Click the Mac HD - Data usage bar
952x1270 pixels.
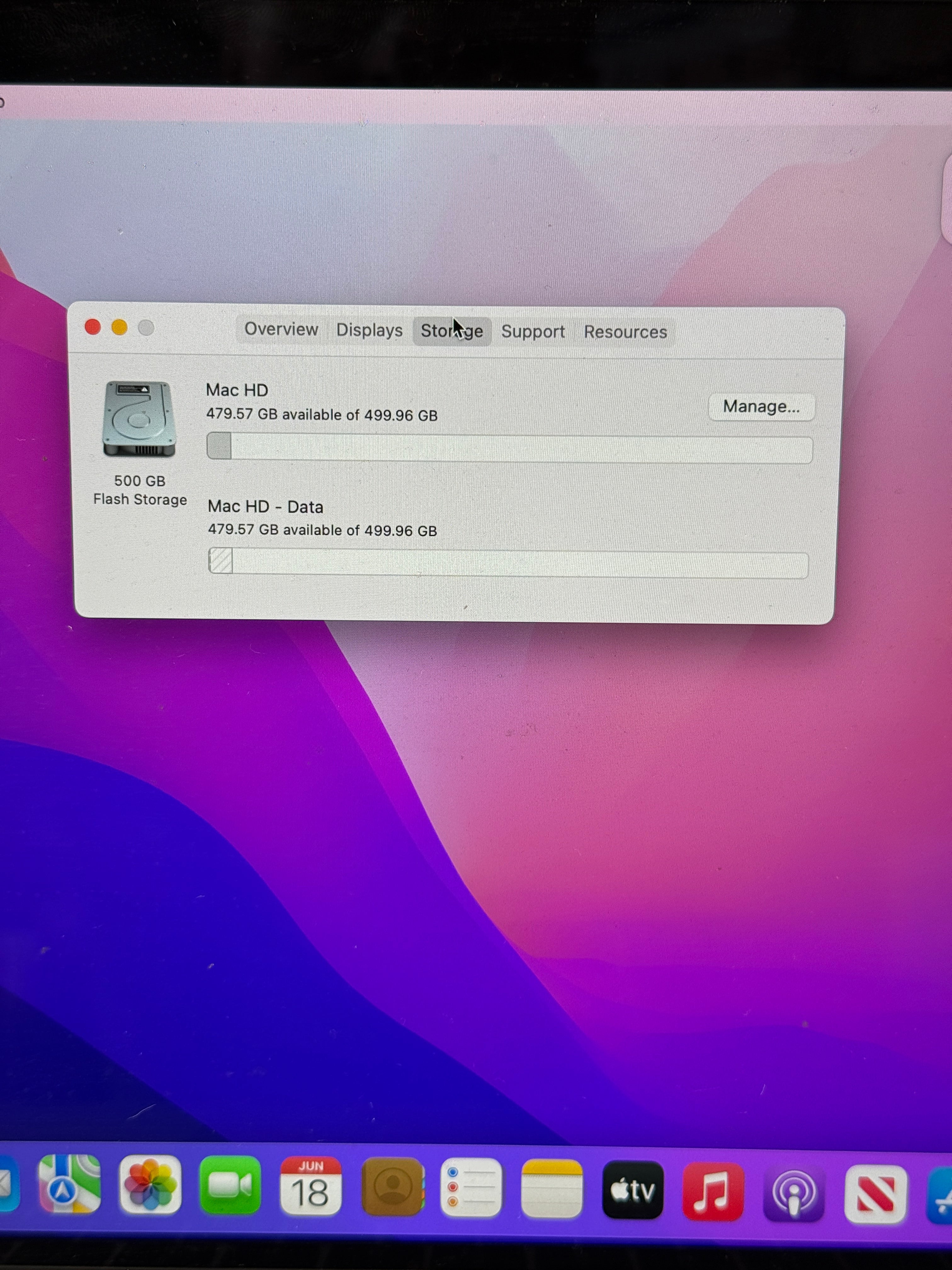point(508,563)
